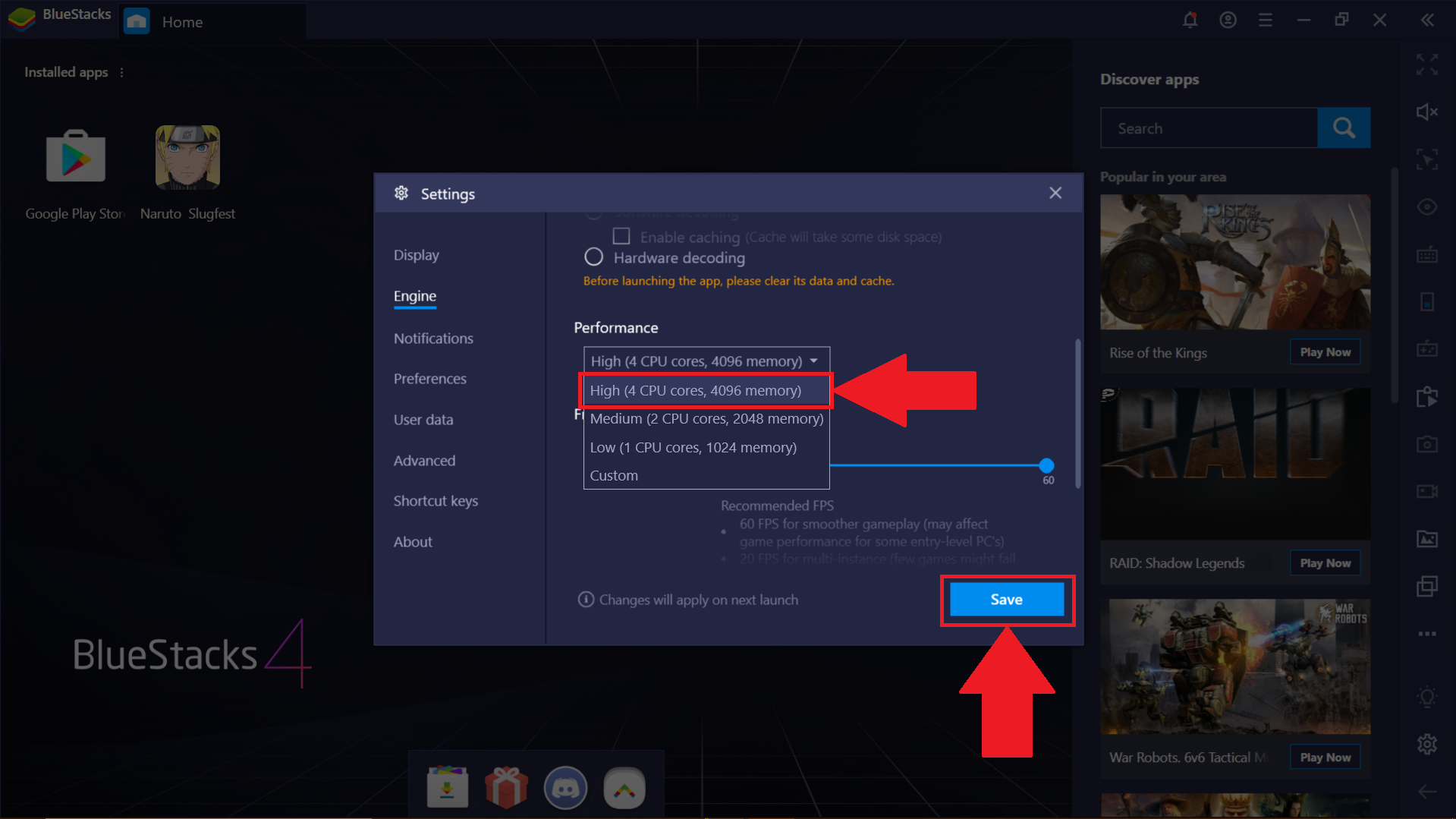
Task: Collapse the Performance dropdown
Action: click(x=706, y=361)
